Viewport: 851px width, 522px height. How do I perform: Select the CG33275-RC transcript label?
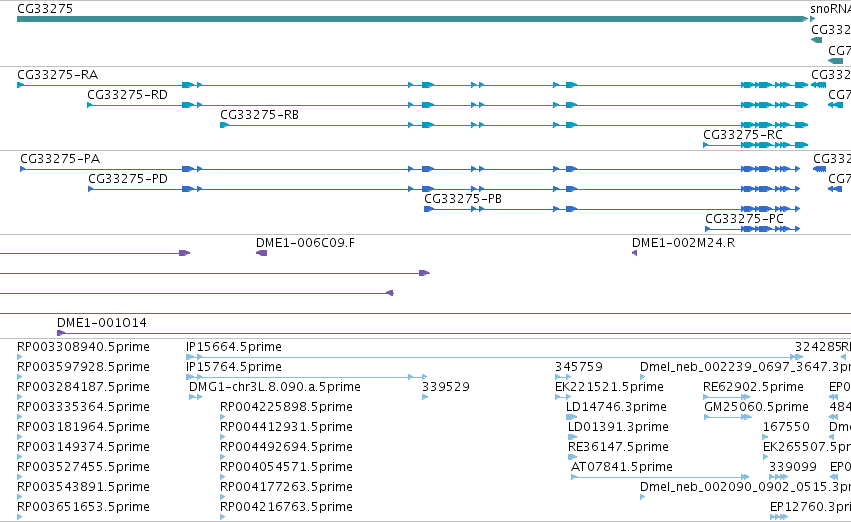pos(743,135)
